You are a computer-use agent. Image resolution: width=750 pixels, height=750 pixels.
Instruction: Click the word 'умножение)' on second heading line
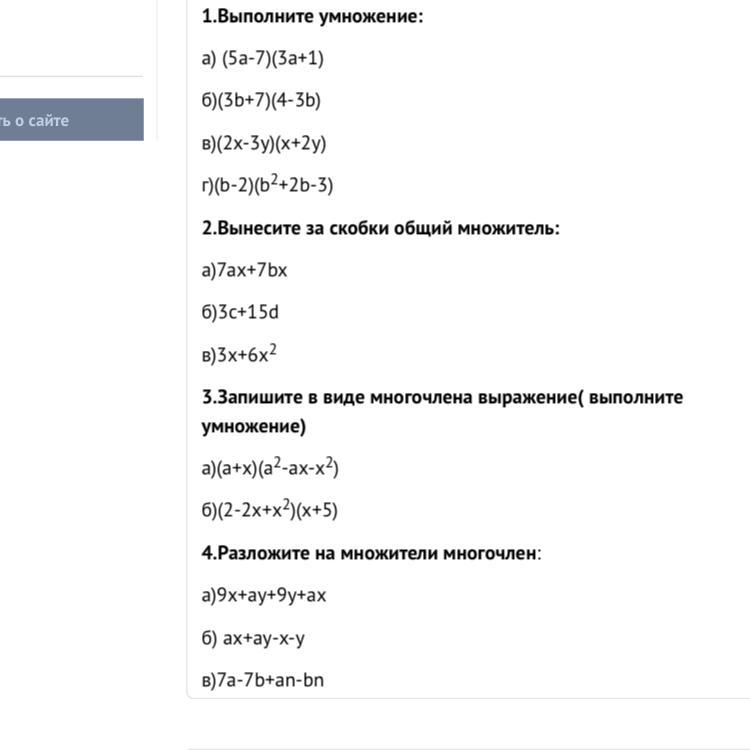(x=254, y=426)
